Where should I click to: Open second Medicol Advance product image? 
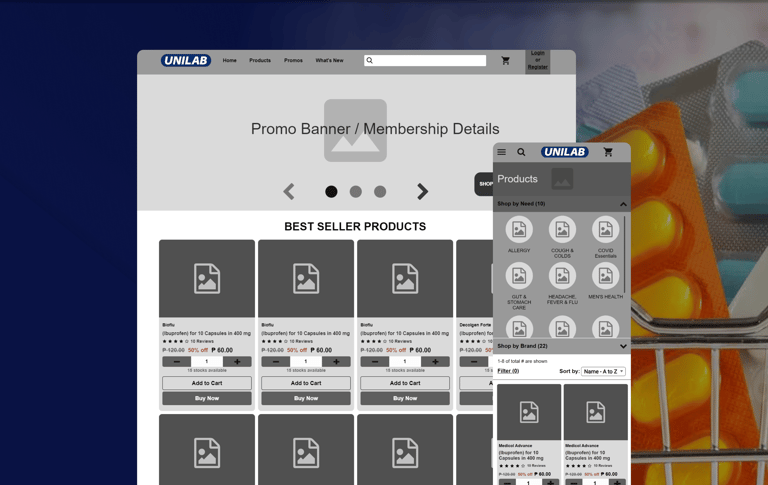pos(596,412)
